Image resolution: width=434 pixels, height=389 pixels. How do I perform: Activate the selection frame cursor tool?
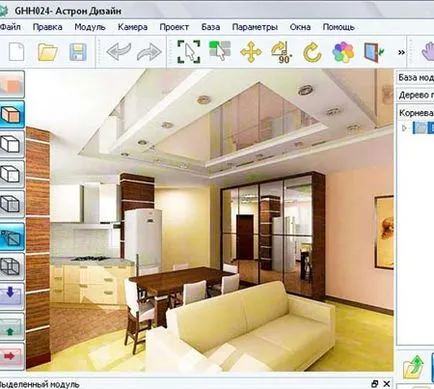tap(189, 52)
